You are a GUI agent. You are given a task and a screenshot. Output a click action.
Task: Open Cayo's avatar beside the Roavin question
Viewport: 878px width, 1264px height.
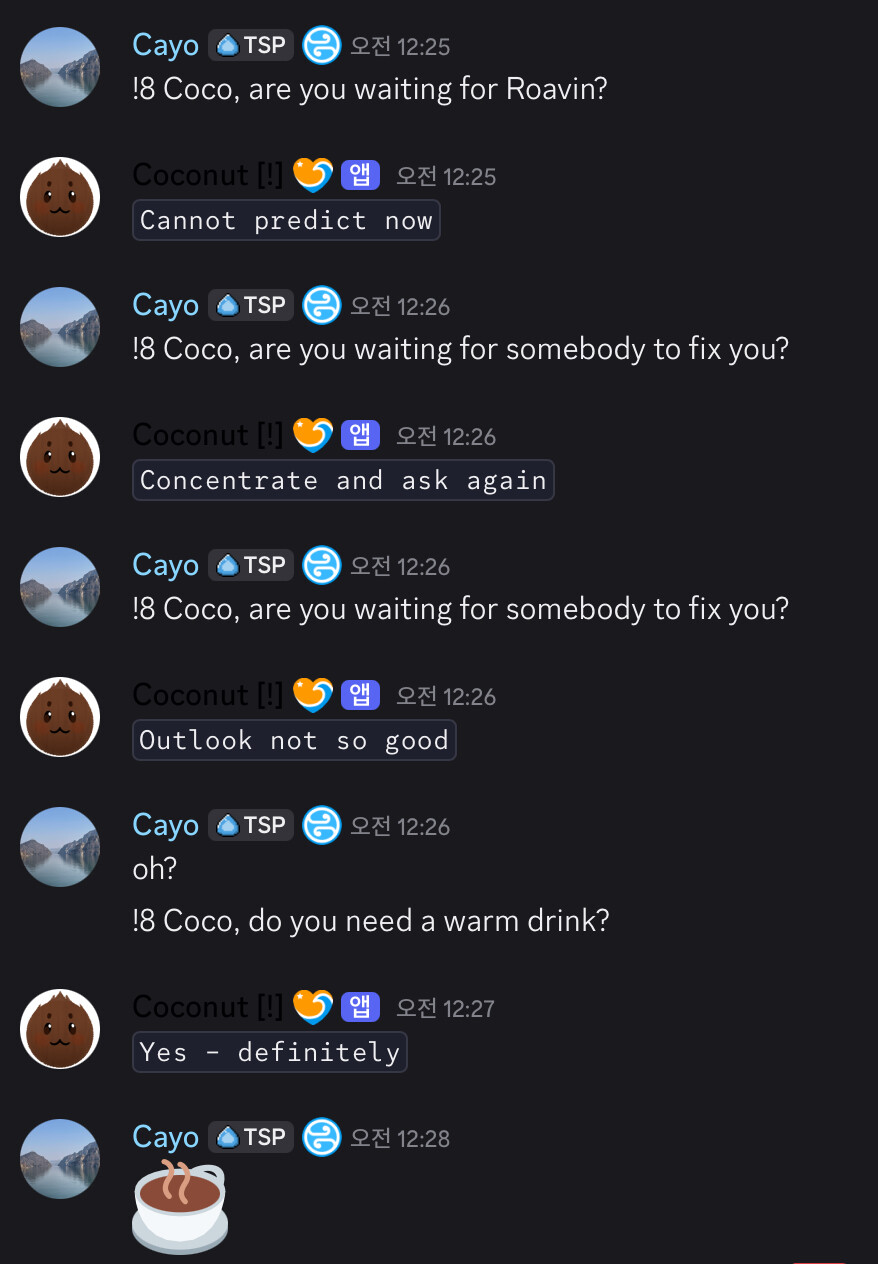60,67
